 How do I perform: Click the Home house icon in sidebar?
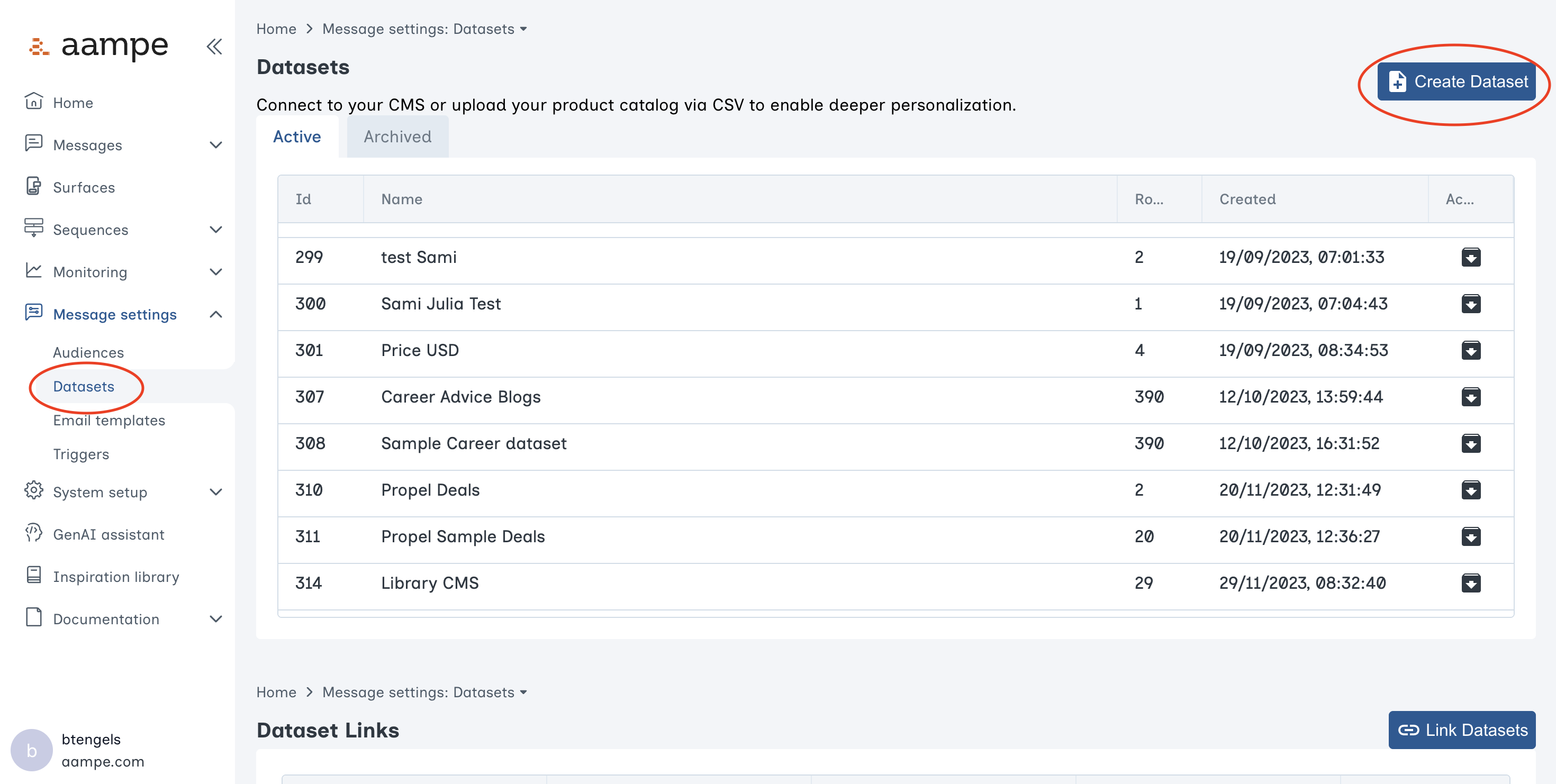[34, 102]
